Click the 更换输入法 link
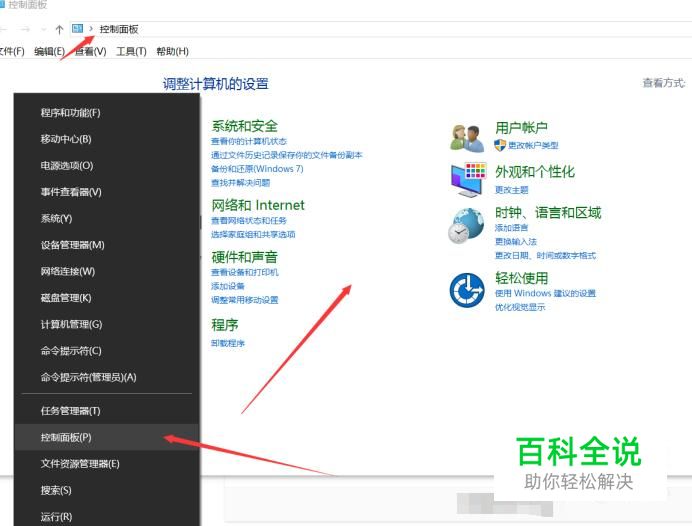Image resolution: width=692 pixels, height=526 pixels. click(516, 241)
